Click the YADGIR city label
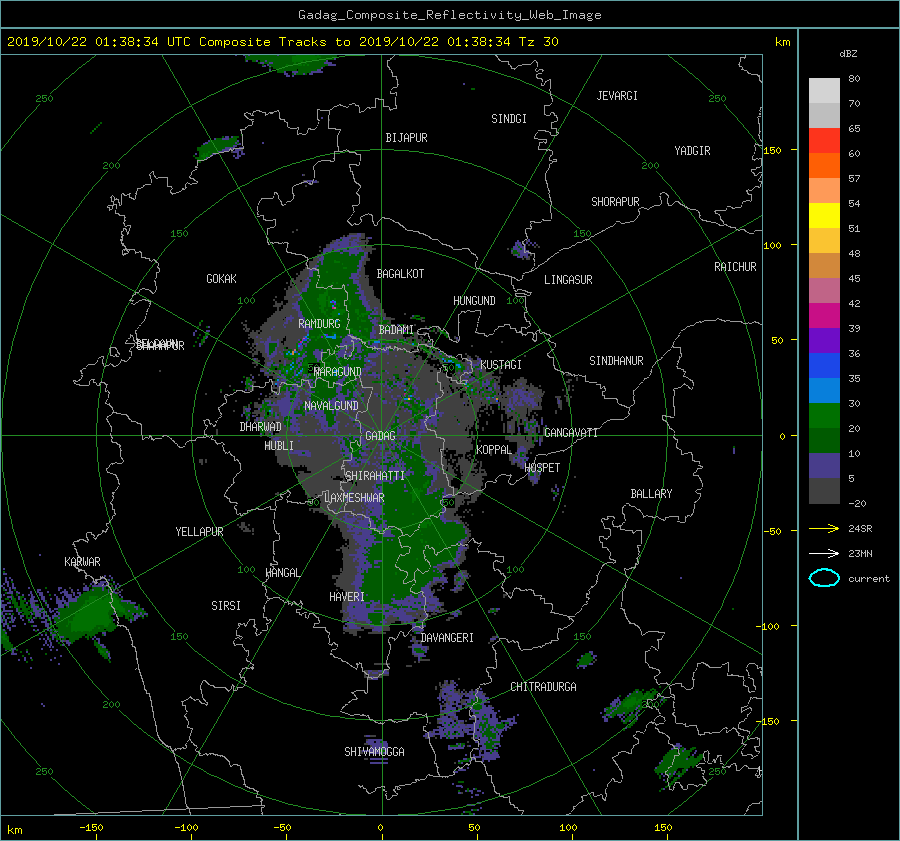 pyautogui.click(x=692, y=151)
